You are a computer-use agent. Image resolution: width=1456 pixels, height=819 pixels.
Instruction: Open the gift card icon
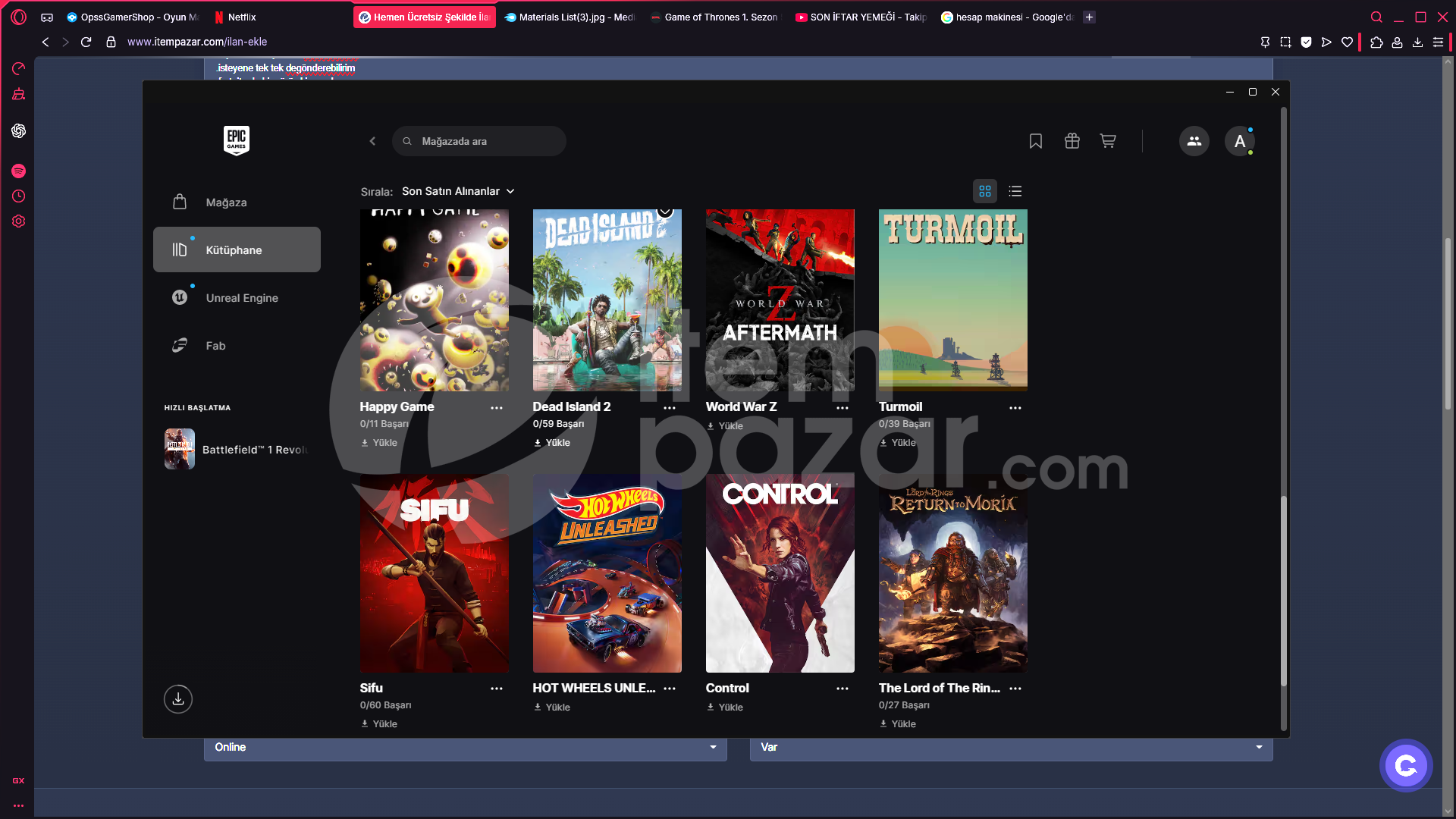1072,141
